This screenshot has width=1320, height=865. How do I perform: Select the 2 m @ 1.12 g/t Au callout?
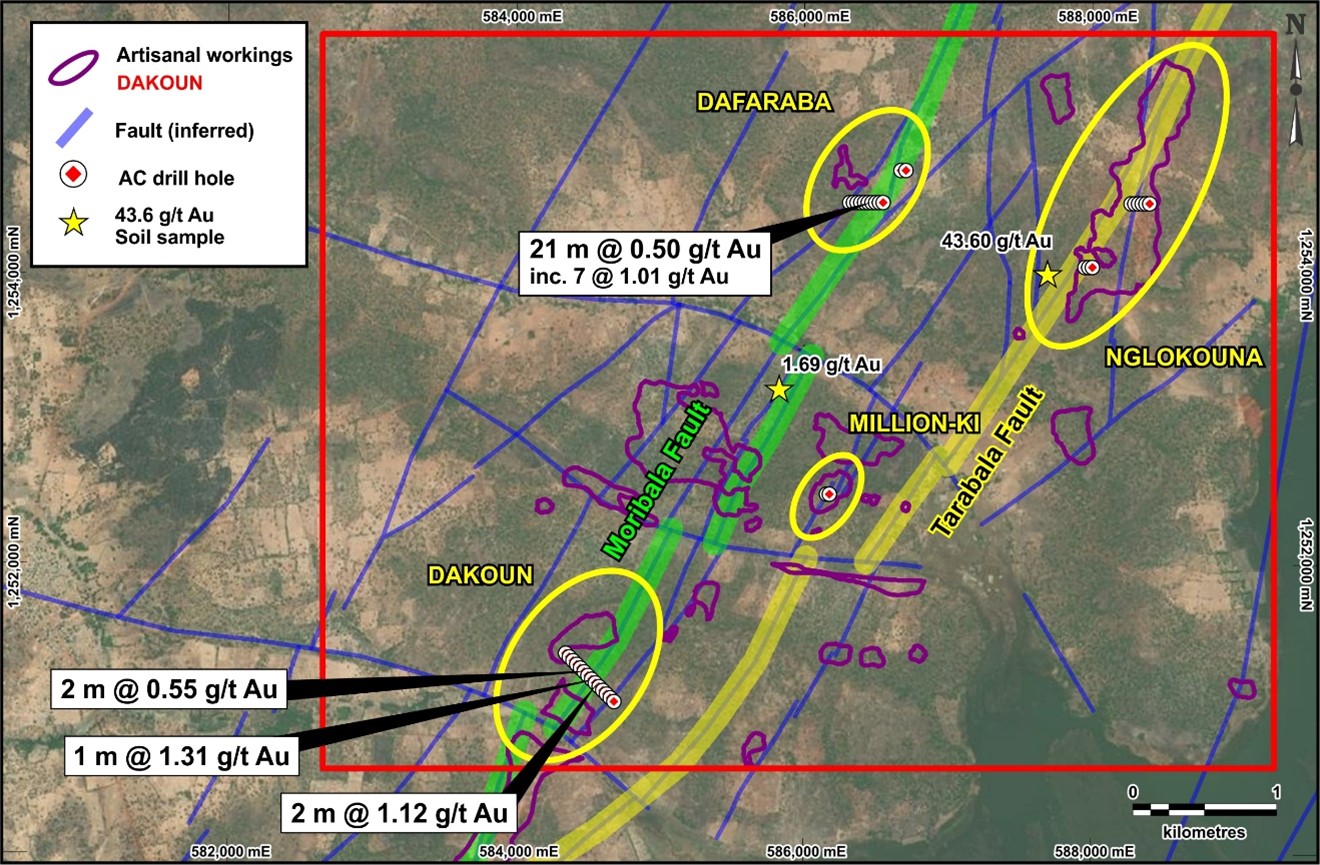click(x=397, y=810)
